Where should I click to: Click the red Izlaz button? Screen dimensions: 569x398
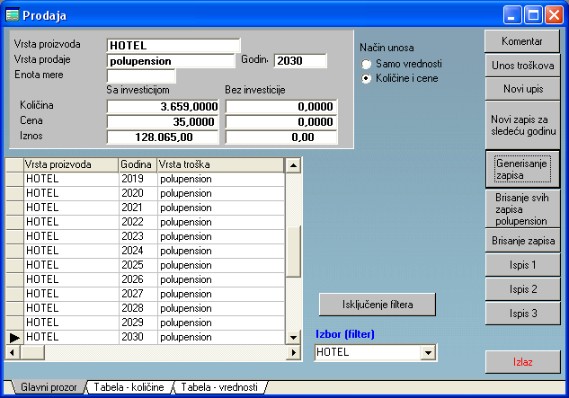pyautogui.click(x=523, y=362)
